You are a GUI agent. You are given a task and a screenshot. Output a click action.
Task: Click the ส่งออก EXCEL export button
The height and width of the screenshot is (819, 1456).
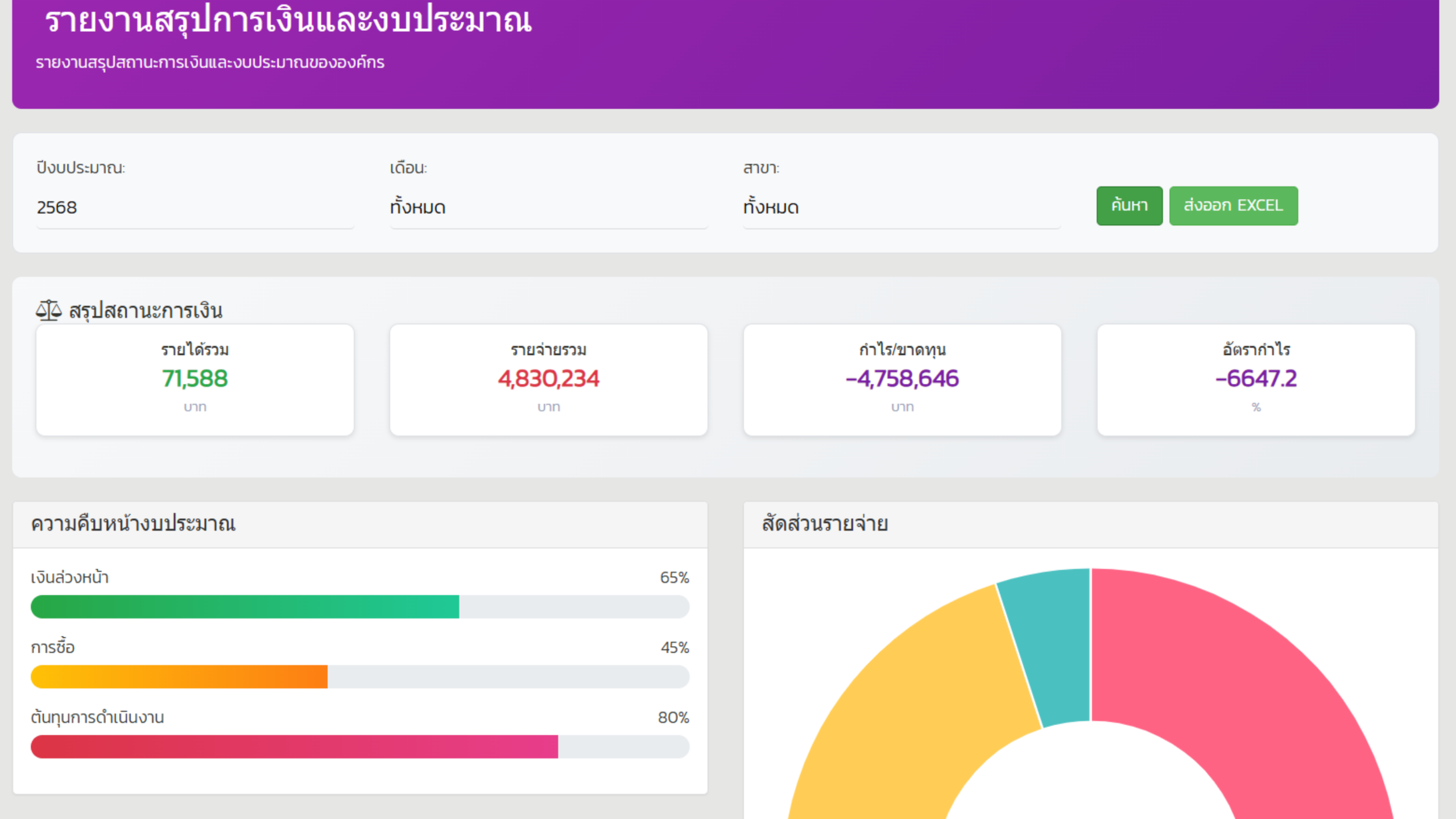1233,206
